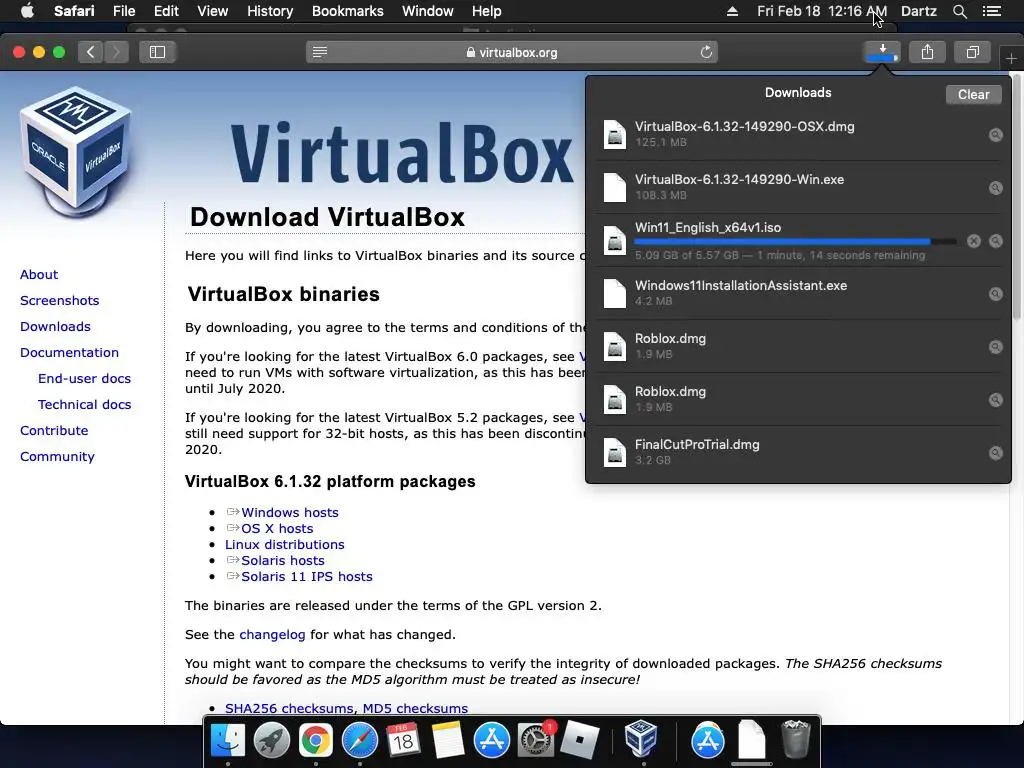This screenshot has width=1024, height=768.
Task: Reveal Windows11InstallationAssistant.exe in Finder
Action: tap(995, 294)
